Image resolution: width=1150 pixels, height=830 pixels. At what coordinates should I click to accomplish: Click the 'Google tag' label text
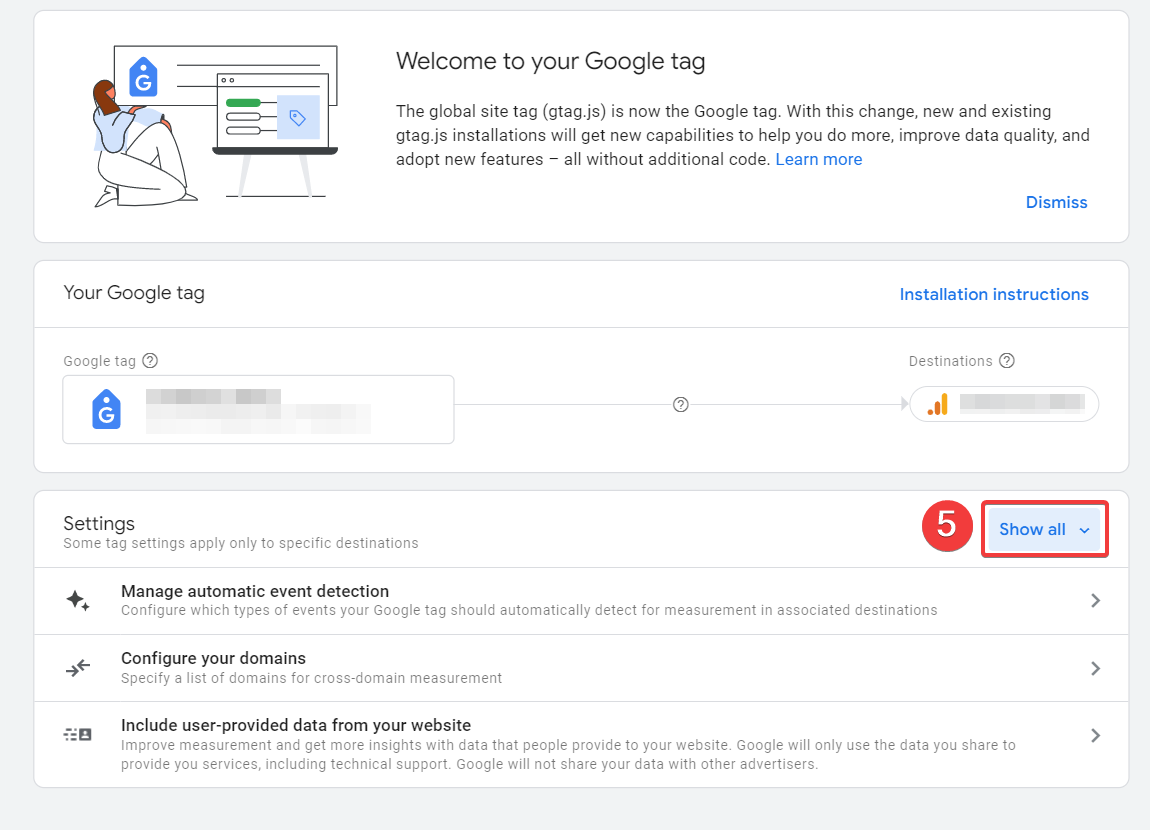100,361
